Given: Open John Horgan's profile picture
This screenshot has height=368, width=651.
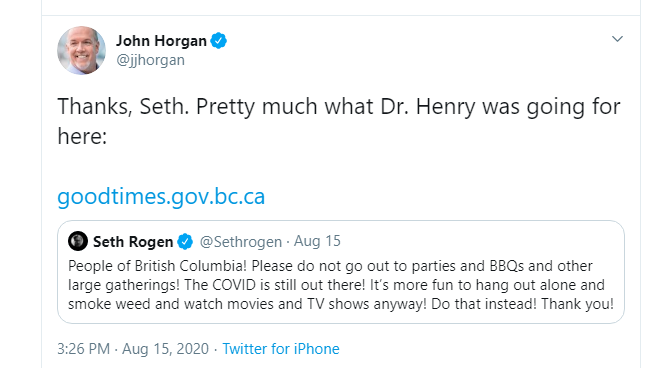Looking at the screenshot, I should (81, 50).
